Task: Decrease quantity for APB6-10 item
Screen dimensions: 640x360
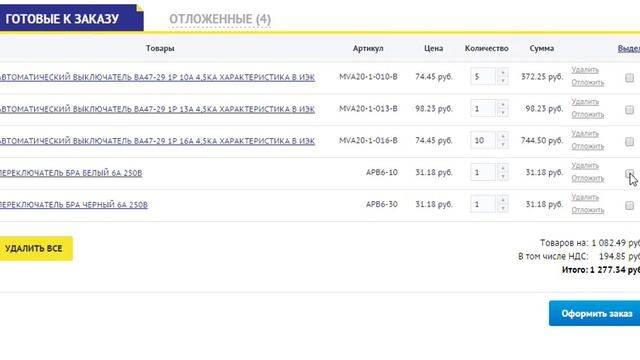Action: tap(503, 176)
